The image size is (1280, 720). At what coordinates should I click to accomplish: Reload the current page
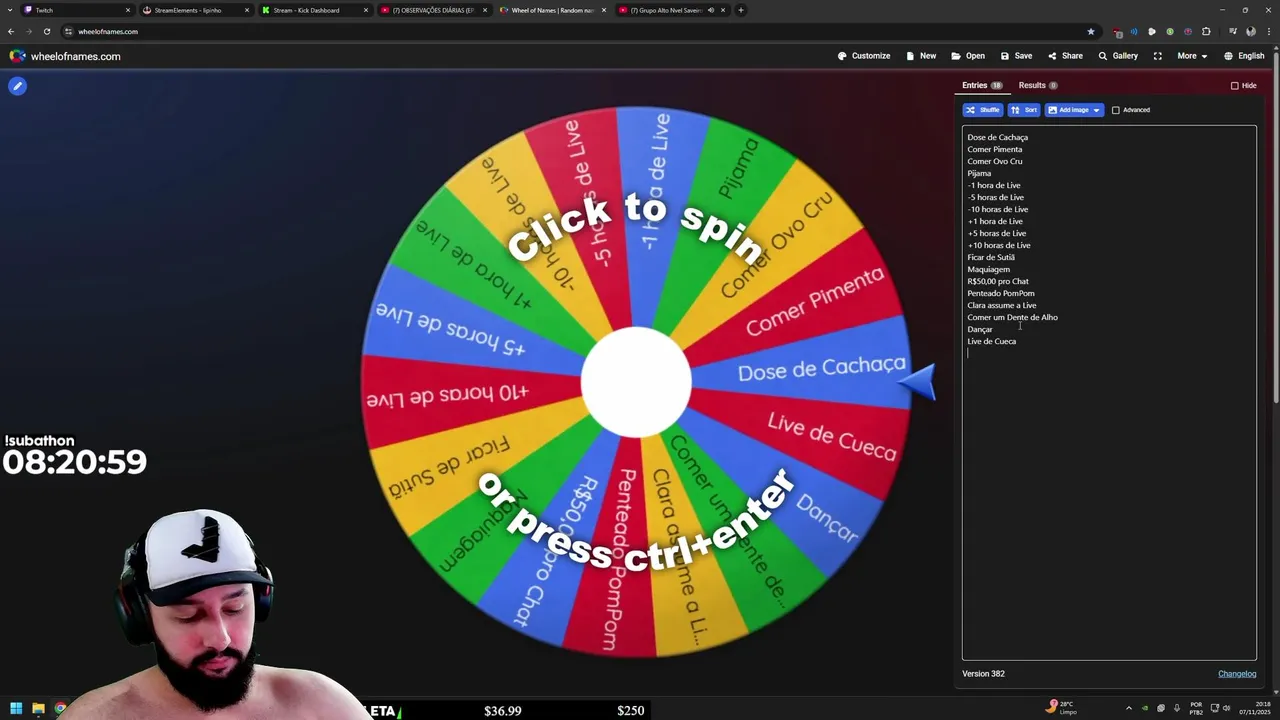pos(46,31)
